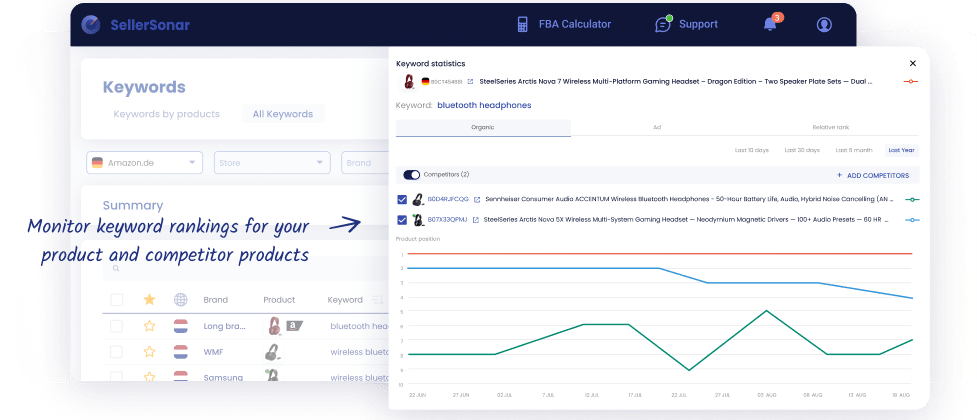Expand the Amazon.de marketplace dropdown
977x420 pixels.
[144, 163]
